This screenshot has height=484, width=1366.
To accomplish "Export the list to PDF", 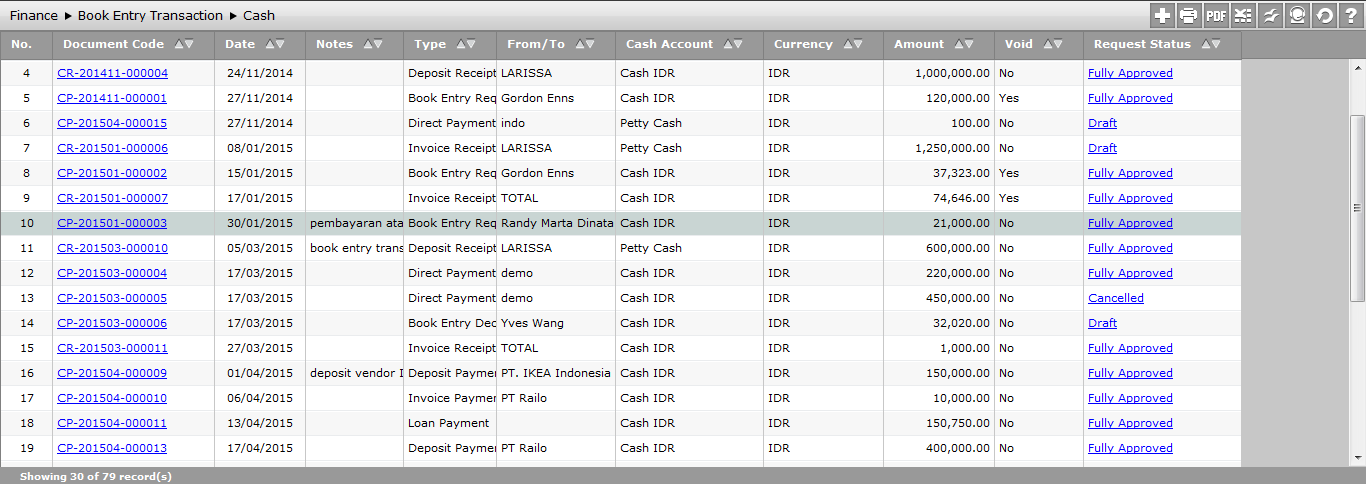I will tap(1216, 15).
